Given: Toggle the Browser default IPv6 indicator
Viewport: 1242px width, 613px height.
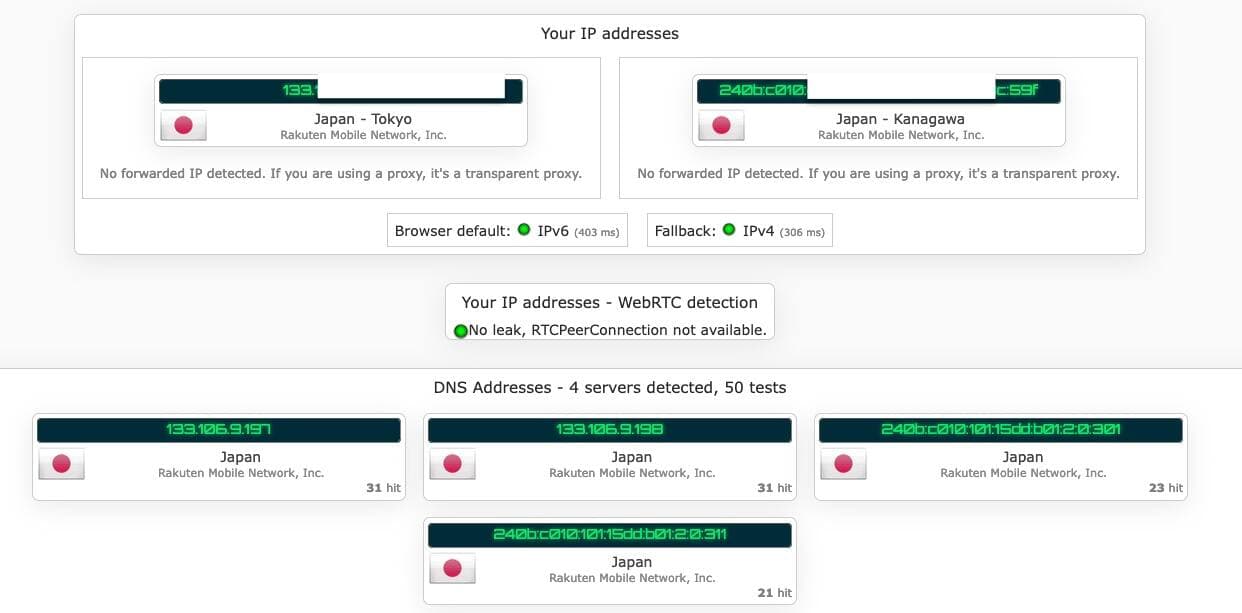Looking at the screenshot, I should [524, 230].
